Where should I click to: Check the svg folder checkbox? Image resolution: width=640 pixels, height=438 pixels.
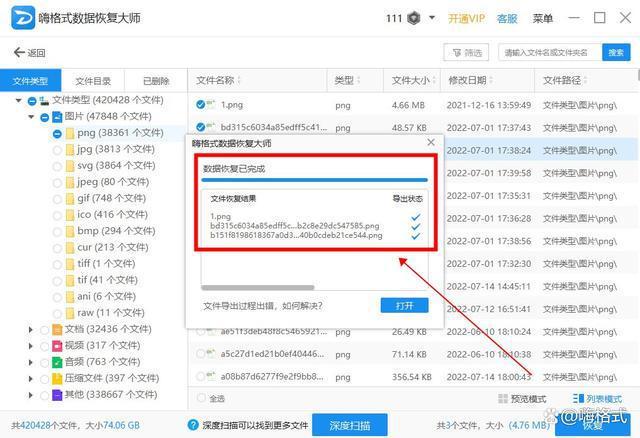pyautogui.click(x=57, y=167)
